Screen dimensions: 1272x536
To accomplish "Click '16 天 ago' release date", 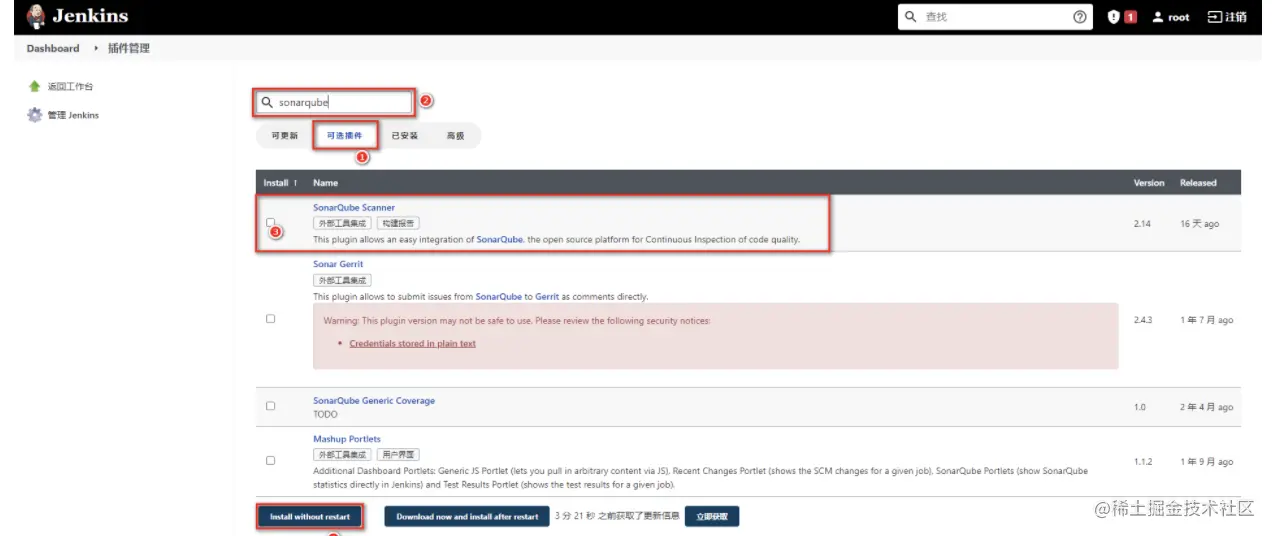I will [x=1199, y=224].
